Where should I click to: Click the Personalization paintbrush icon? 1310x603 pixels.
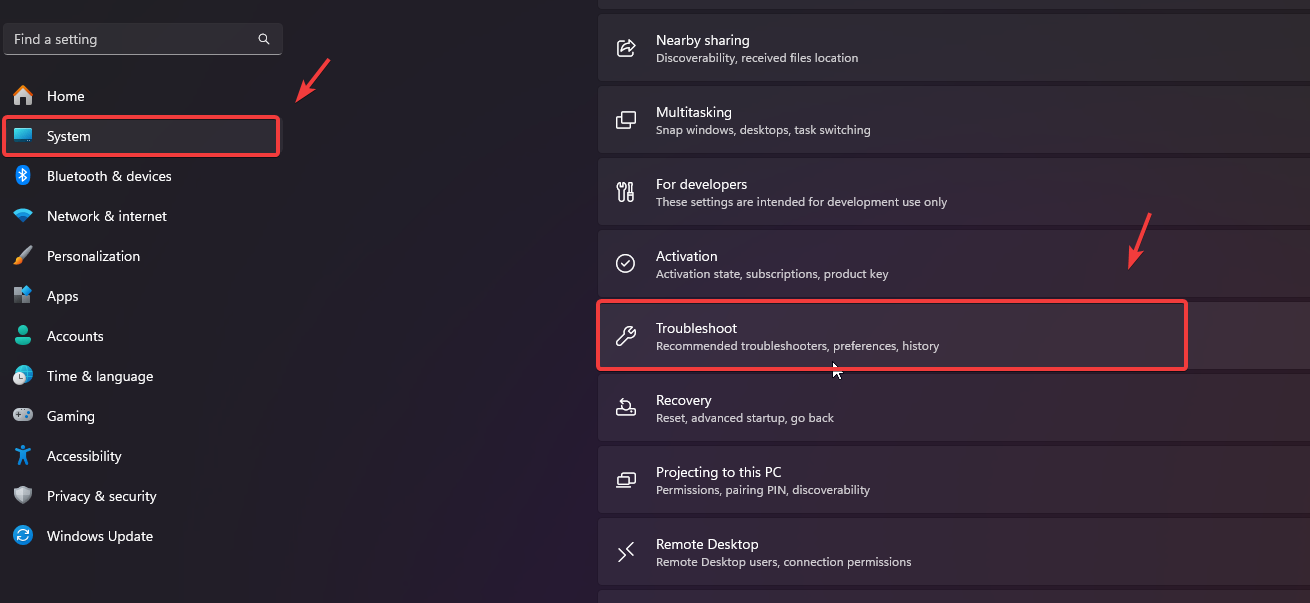tap(23, 256)
